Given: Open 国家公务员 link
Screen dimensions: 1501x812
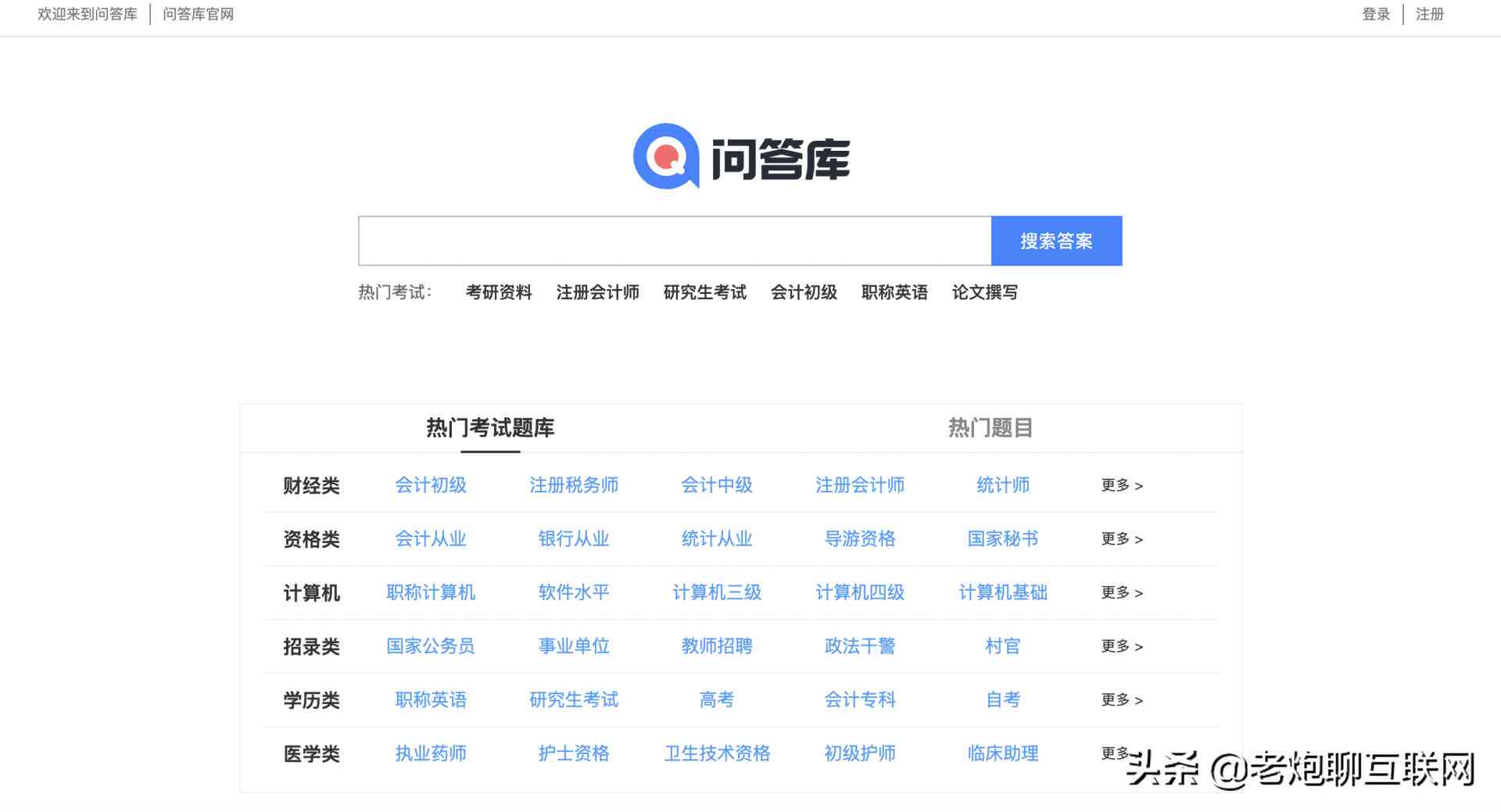Looking at the screenshot, I should pos(431,646).
